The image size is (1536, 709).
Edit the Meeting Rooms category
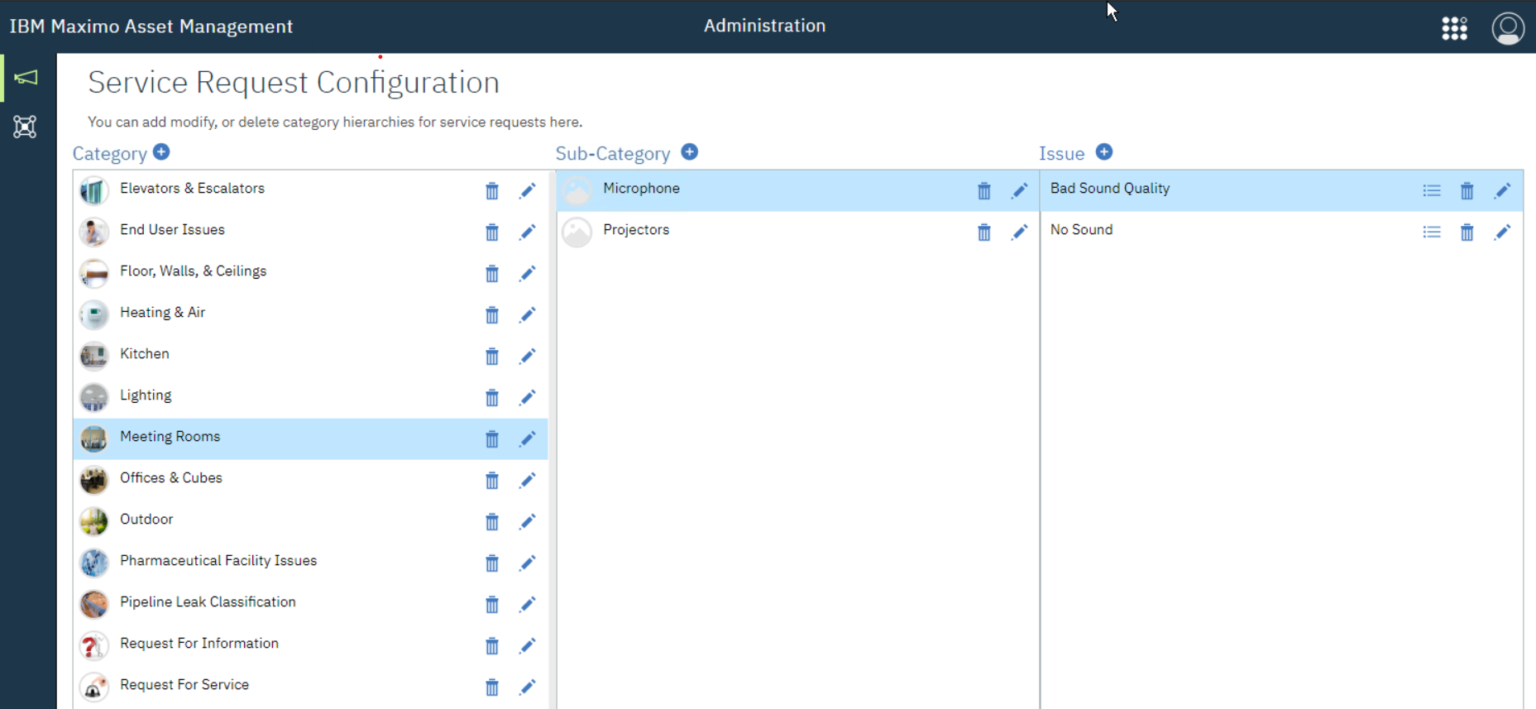click(527, 439)
